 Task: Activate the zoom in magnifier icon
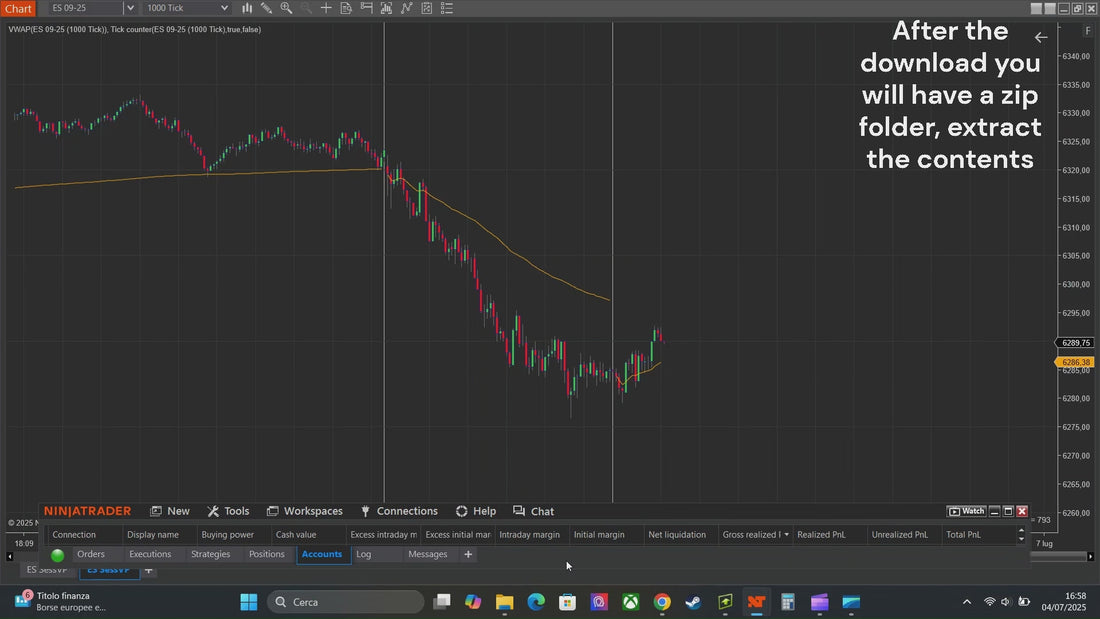(286, 8)
